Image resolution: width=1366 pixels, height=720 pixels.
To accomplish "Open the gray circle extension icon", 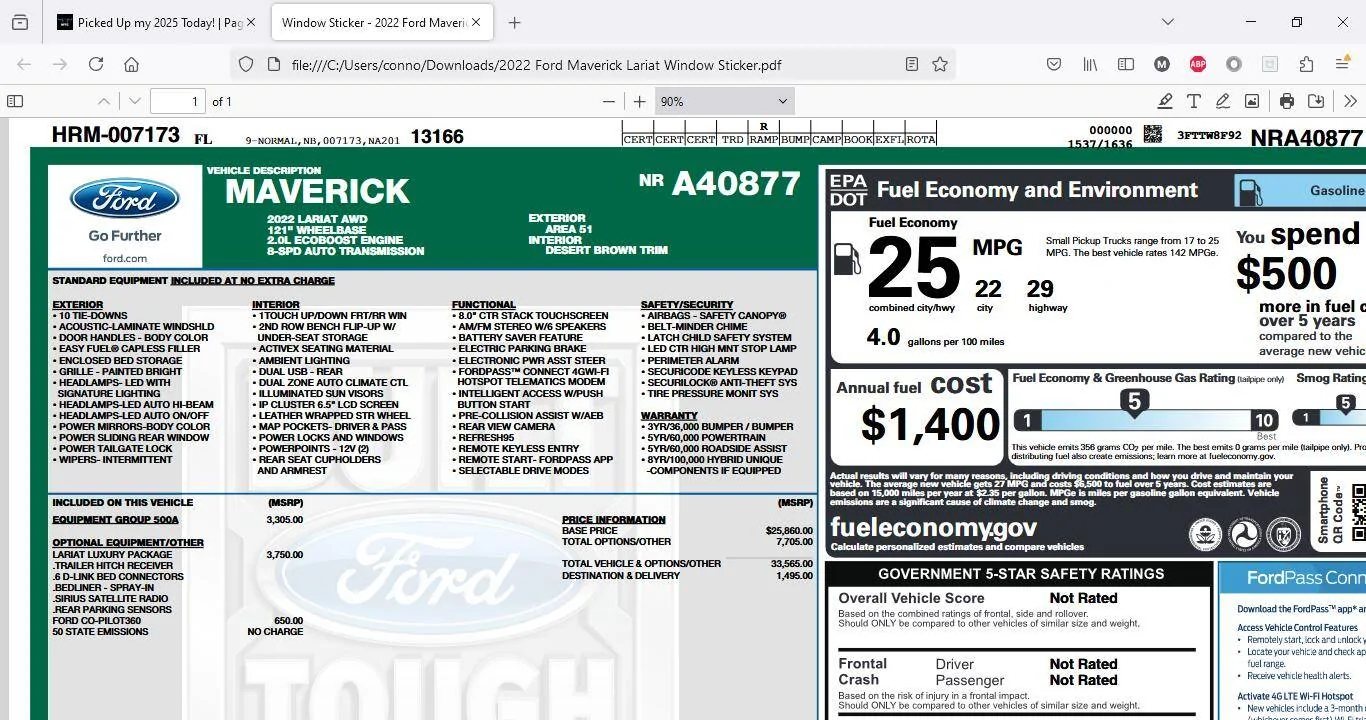I will pyautogui.click(x=1234, y=64).
